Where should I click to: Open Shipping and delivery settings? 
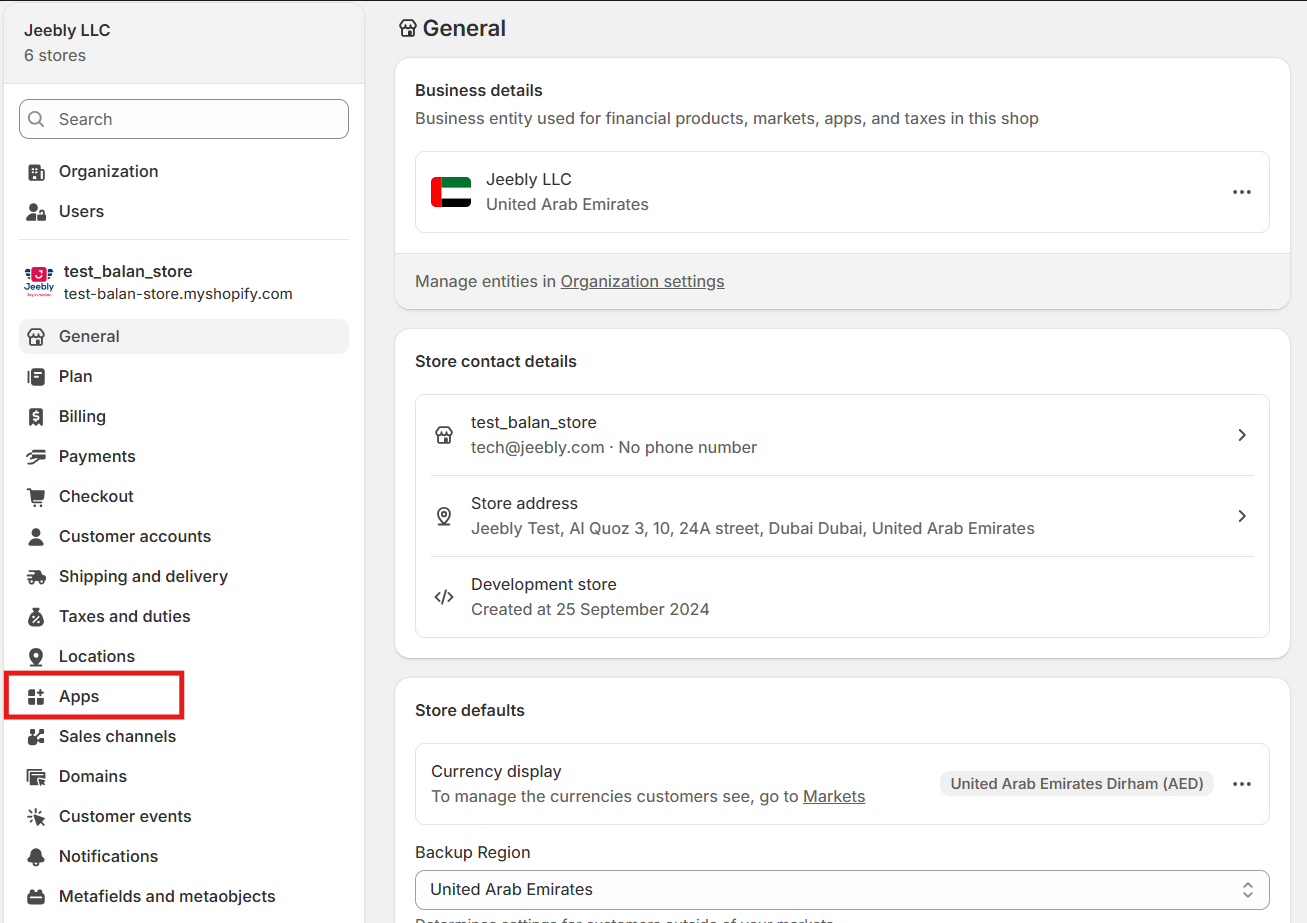(184, 577)
